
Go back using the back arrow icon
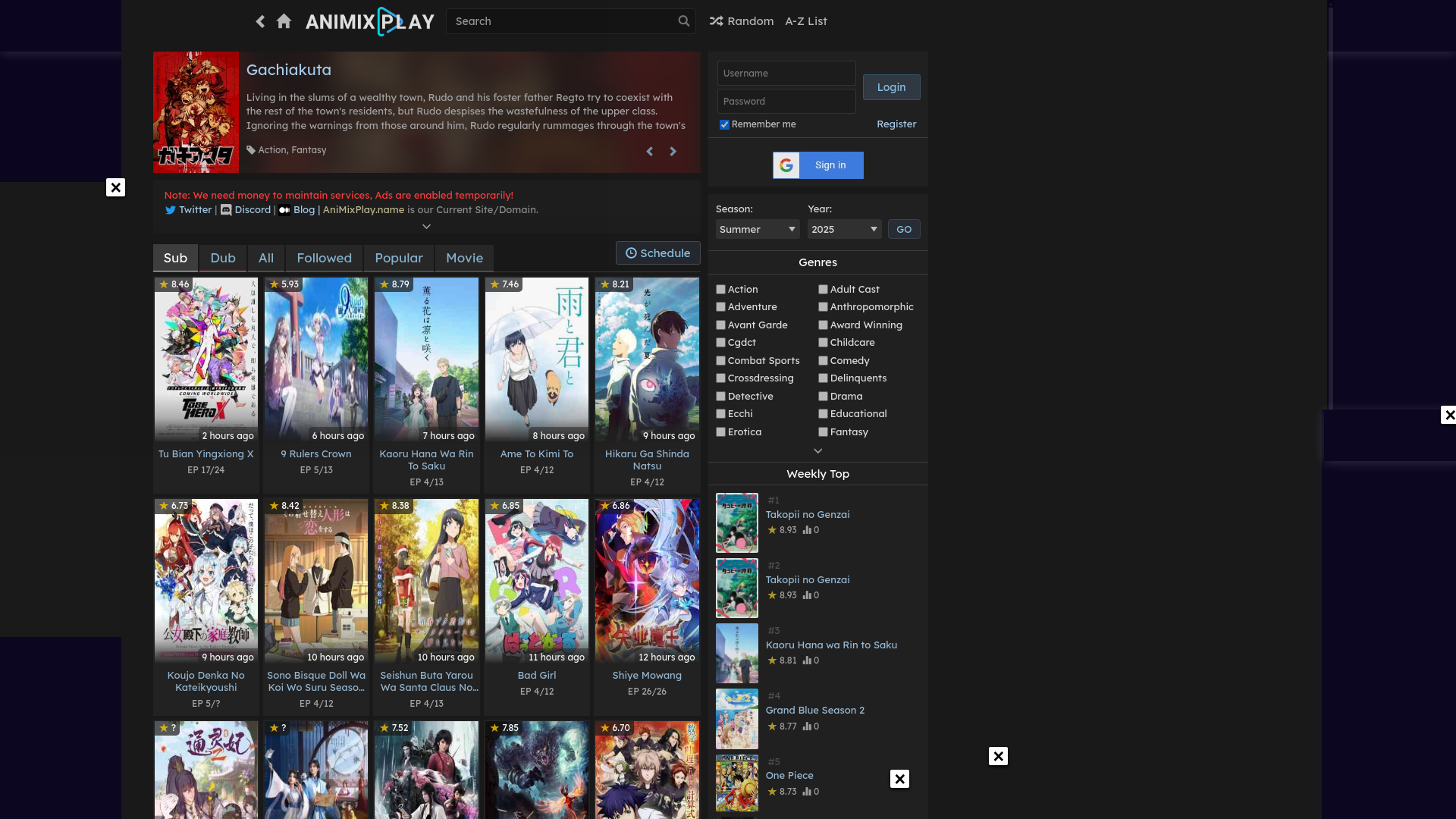pos(260,21)
